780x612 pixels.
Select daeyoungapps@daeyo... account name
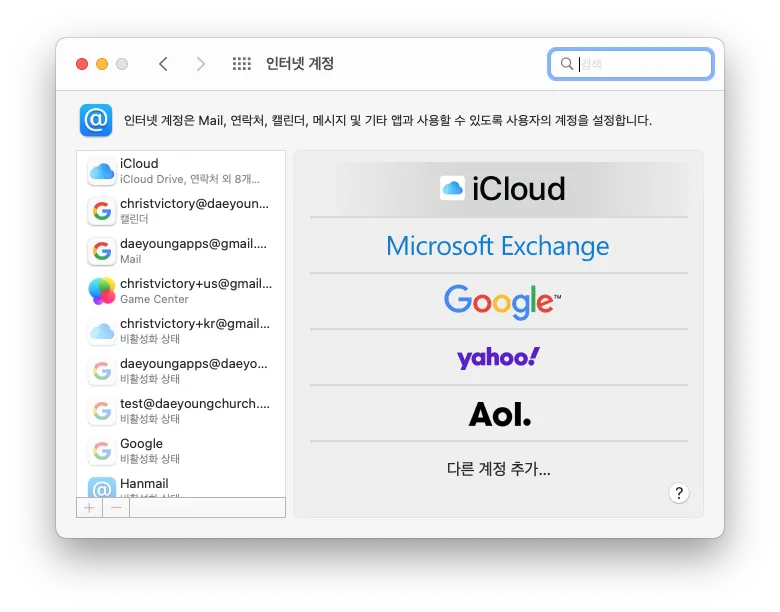194,364
